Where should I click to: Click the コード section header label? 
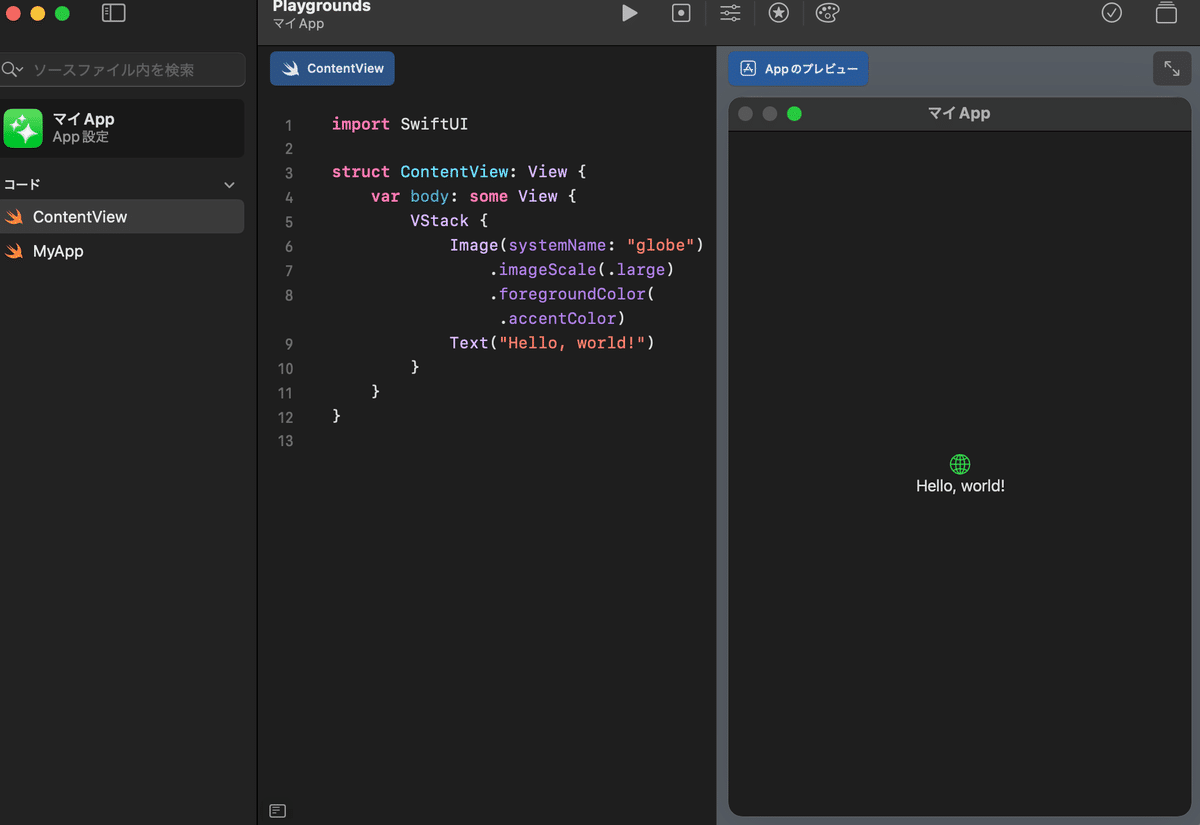(22, 185)
